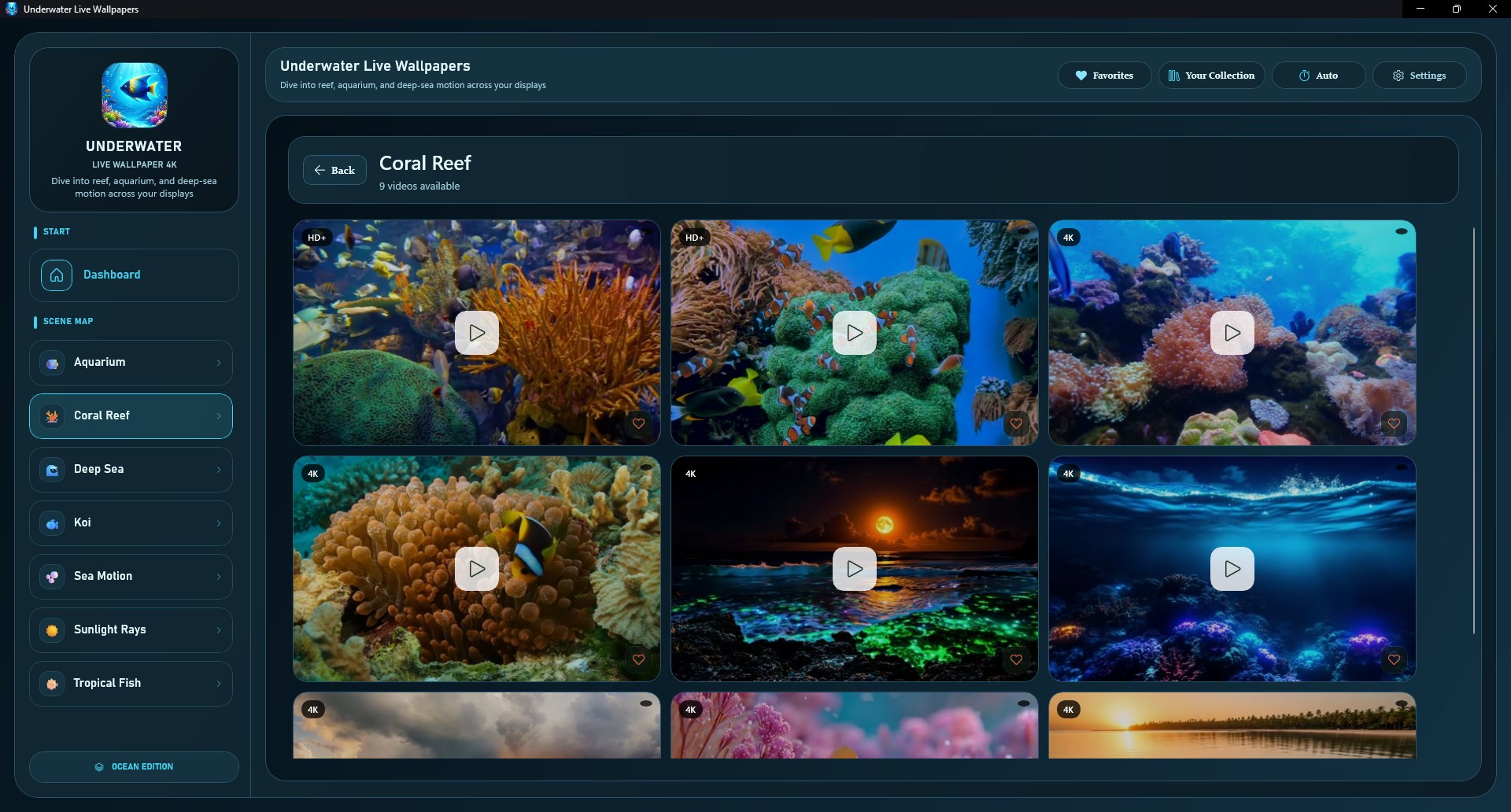
Task: Click the Deep Sea scene icon
Action: pyautogui.click(x=52, y=470)
